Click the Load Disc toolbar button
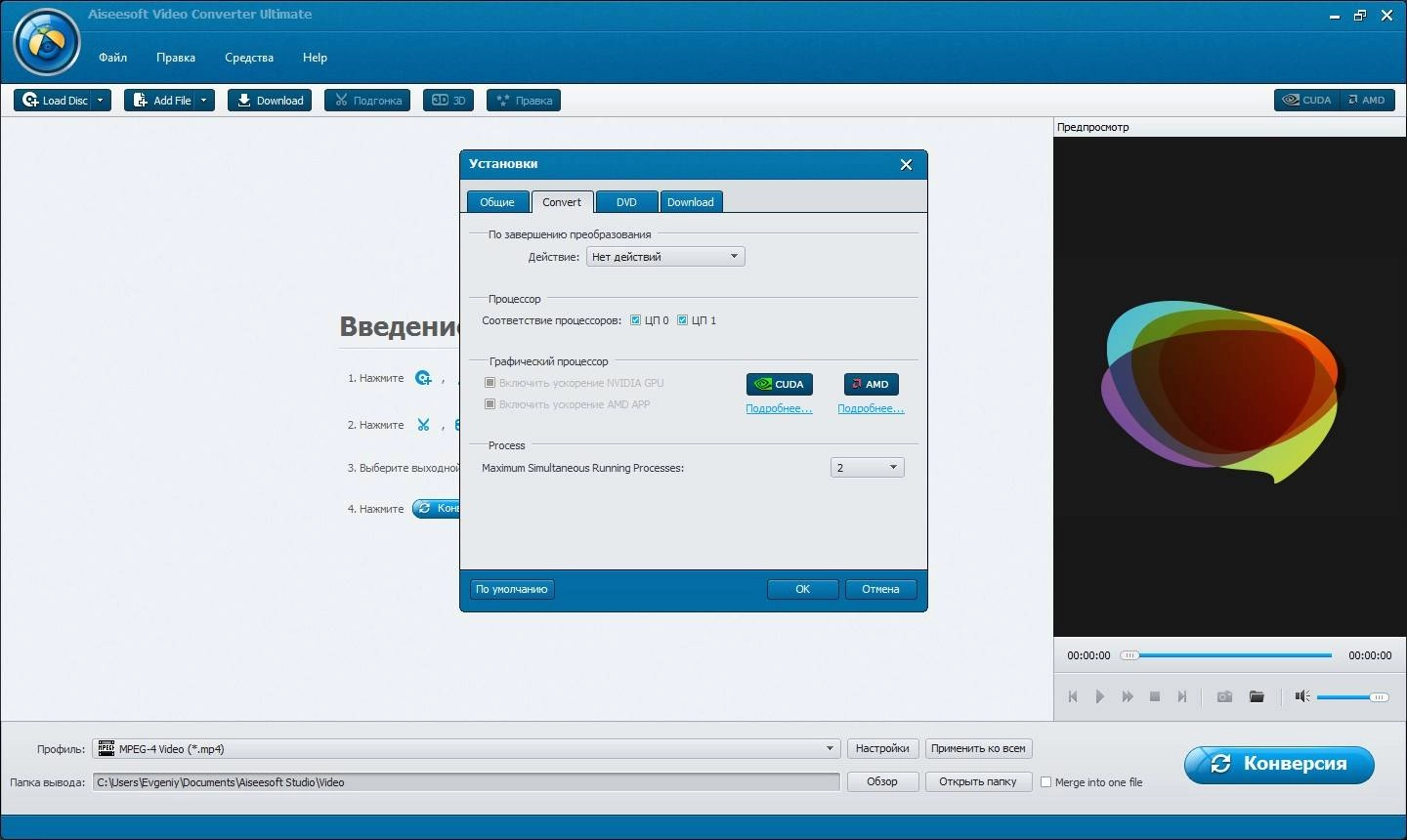This screenshot has height=840, width=1407. [55, 100]
